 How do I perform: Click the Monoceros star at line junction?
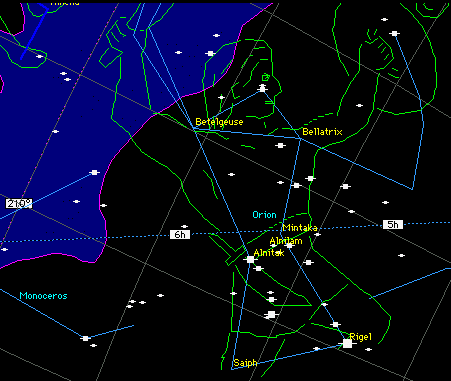click(x=85, y=338)
